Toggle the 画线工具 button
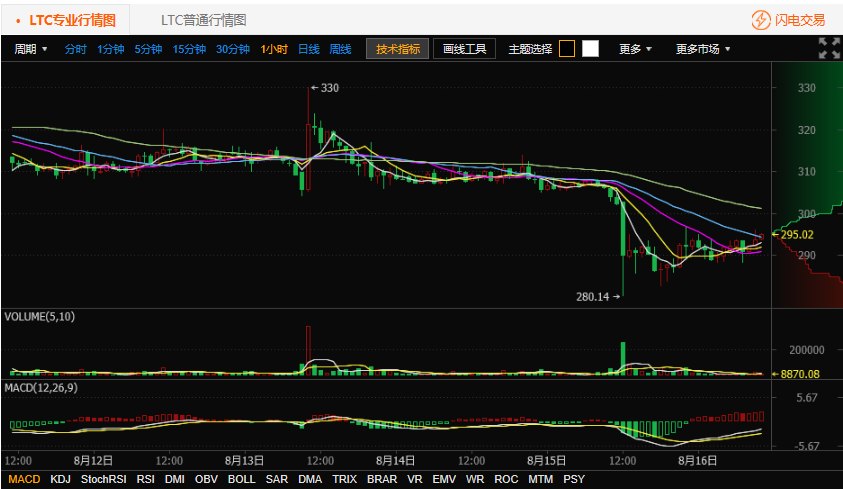843x489 pixels. coord(464,49)
